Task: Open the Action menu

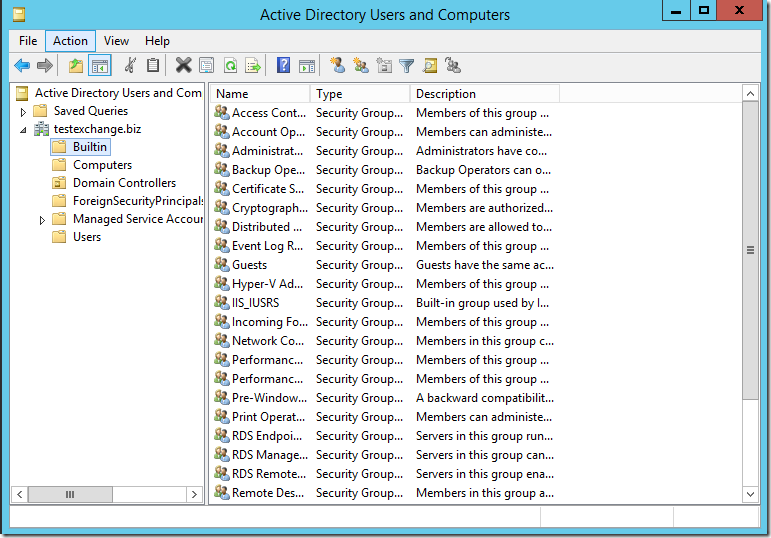Action: 70,41
